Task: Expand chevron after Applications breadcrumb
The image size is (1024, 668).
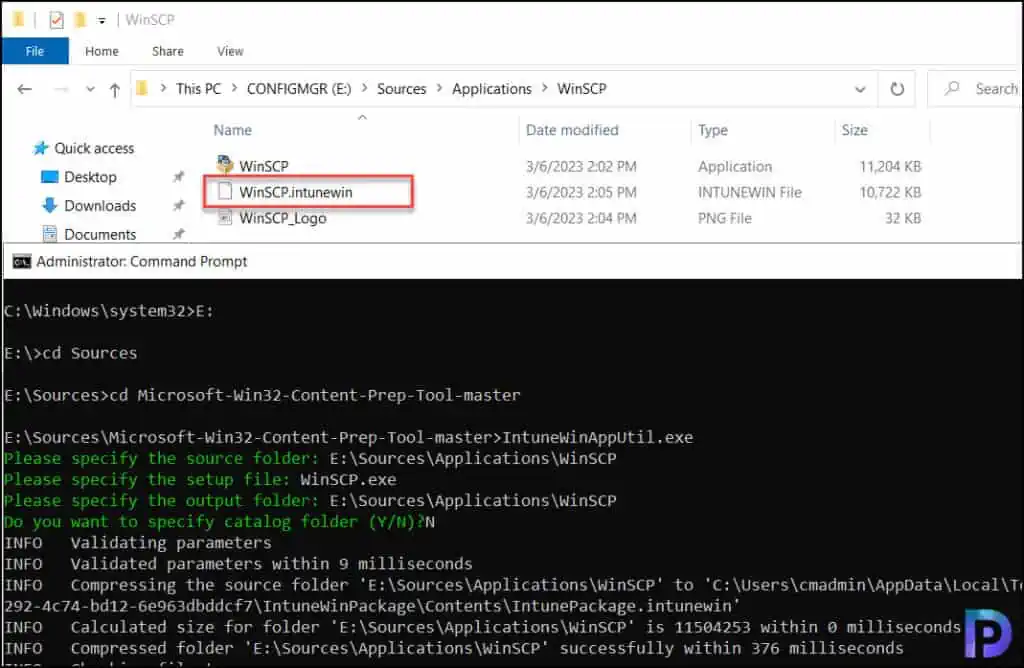Action: (545, 88)
